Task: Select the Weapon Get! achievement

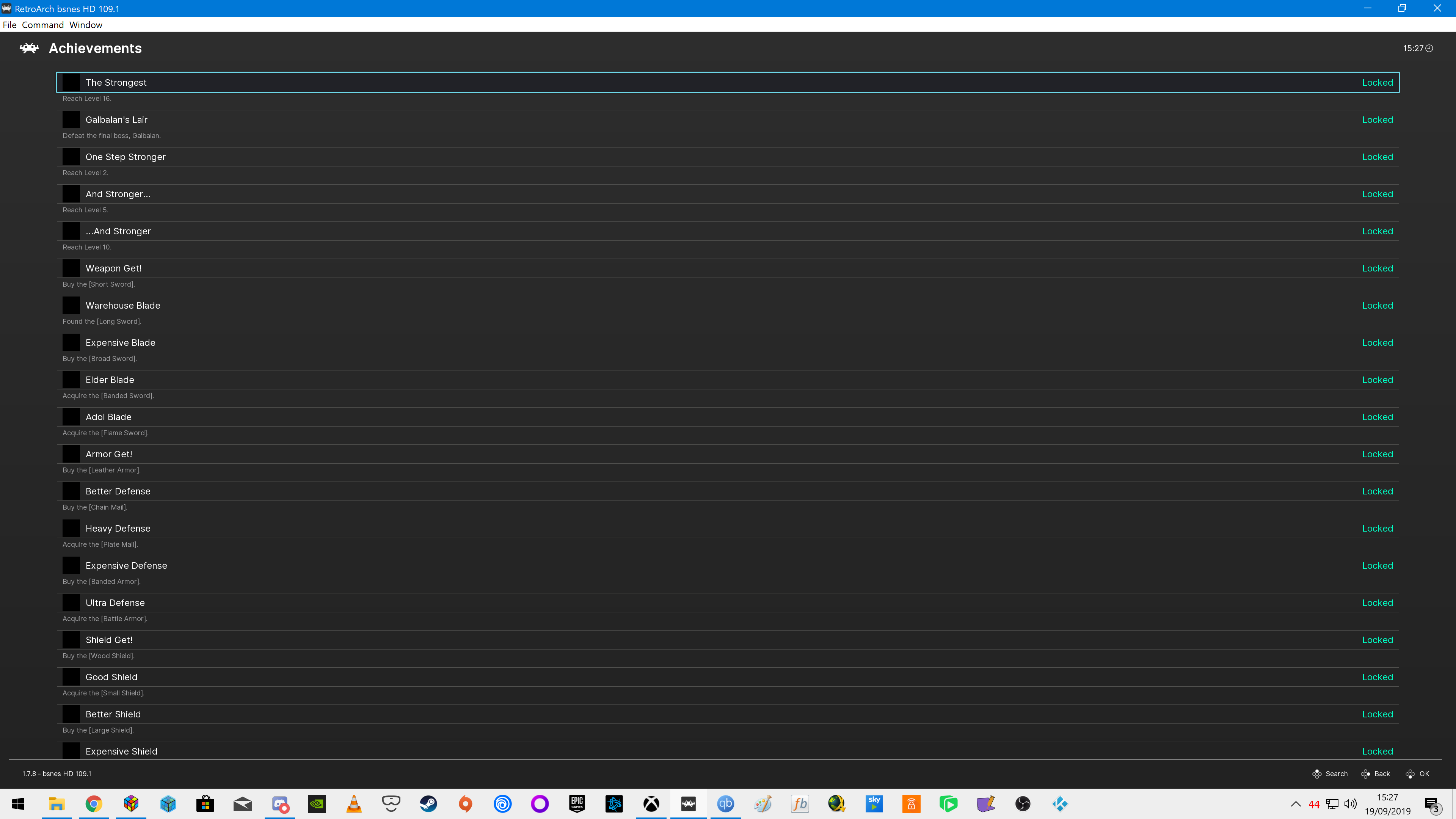Action: [x=728, y=268]
